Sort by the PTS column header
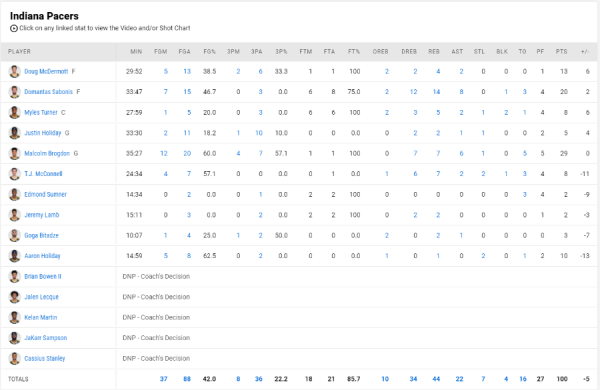600x390 pixels. [561, 51]
